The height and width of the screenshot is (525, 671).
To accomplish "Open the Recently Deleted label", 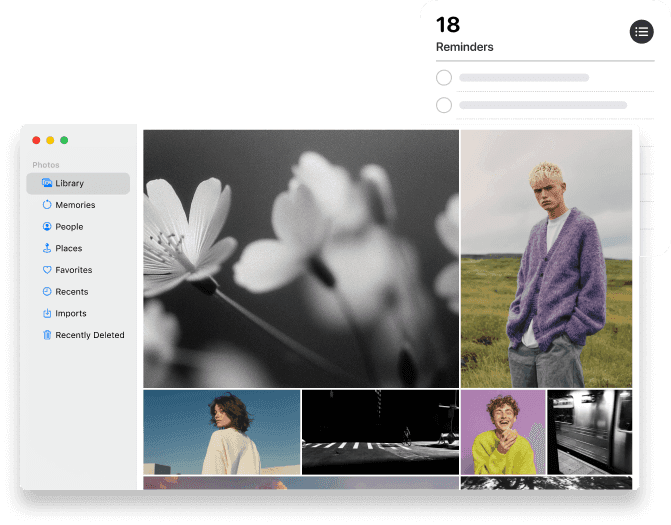I will click(x=90, y=335).
